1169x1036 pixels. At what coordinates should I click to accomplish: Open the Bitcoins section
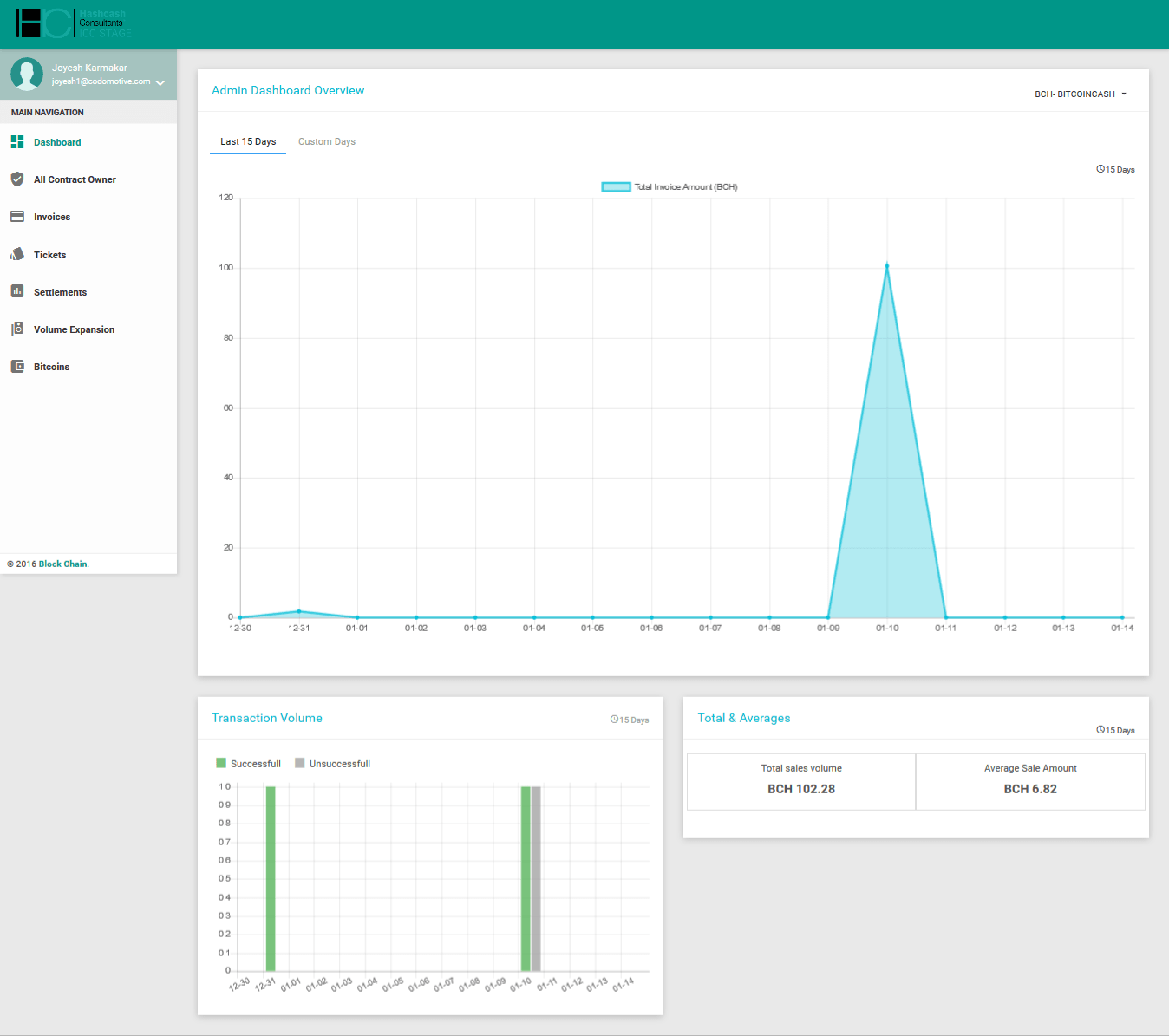click(51, 367)
